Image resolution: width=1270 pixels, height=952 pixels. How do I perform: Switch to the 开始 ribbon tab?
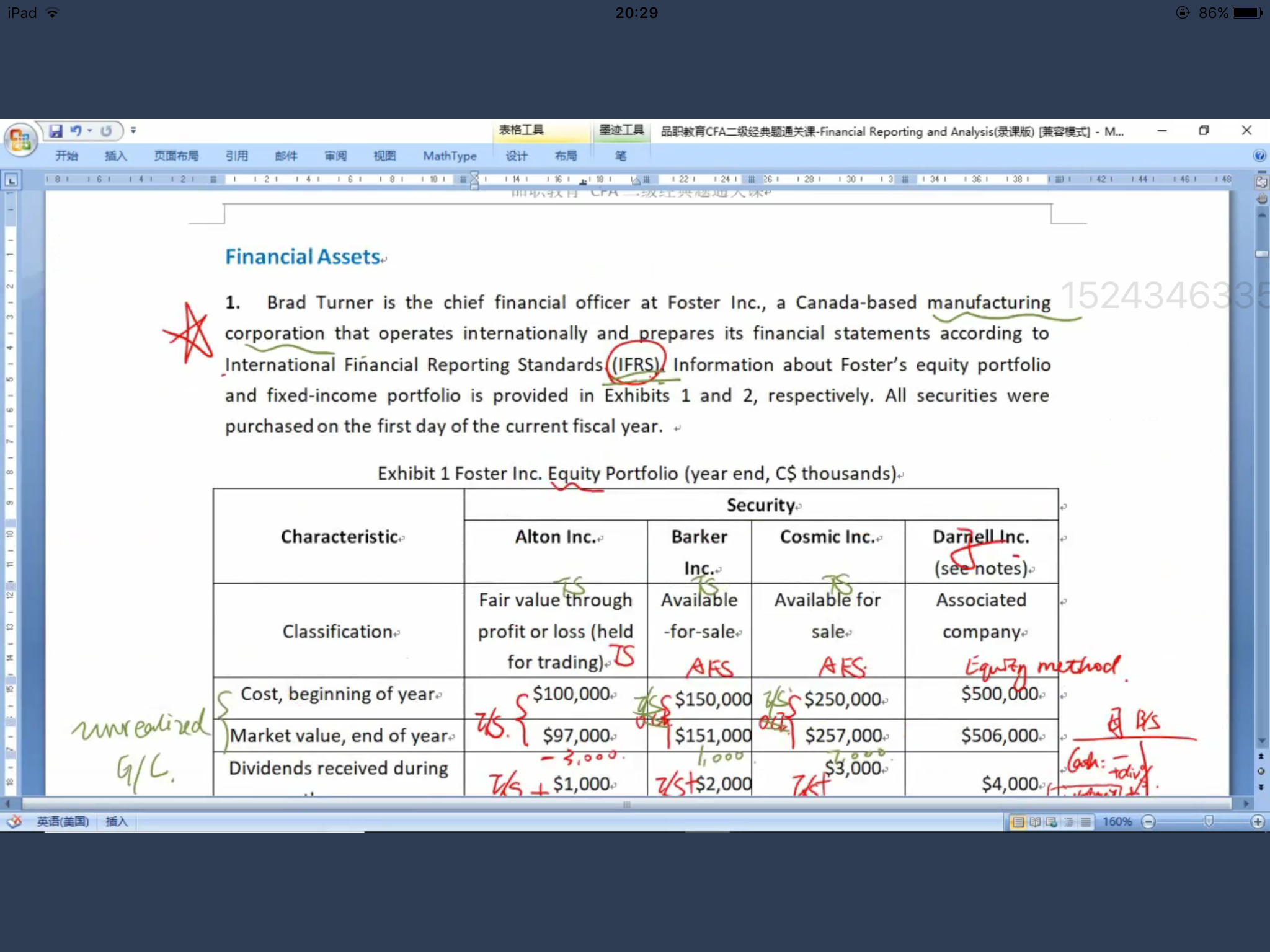[66, 156]
